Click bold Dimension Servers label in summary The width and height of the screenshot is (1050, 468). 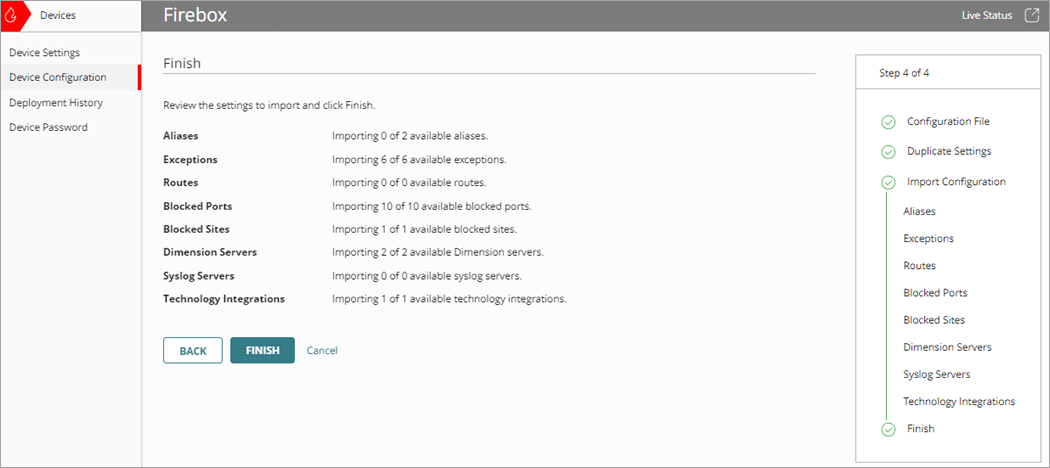(x=210, y=252)
